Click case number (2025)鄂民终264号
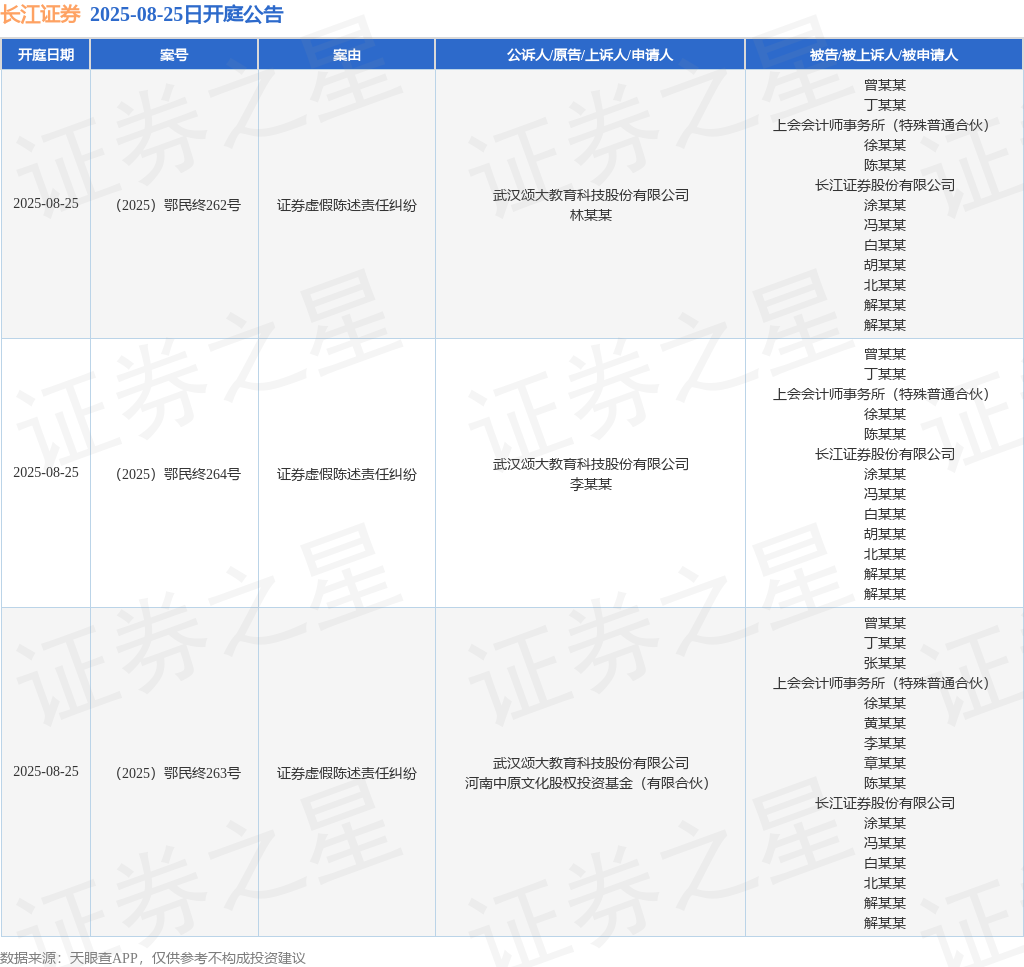This screenshot has width=1024, height=967. 177,474
